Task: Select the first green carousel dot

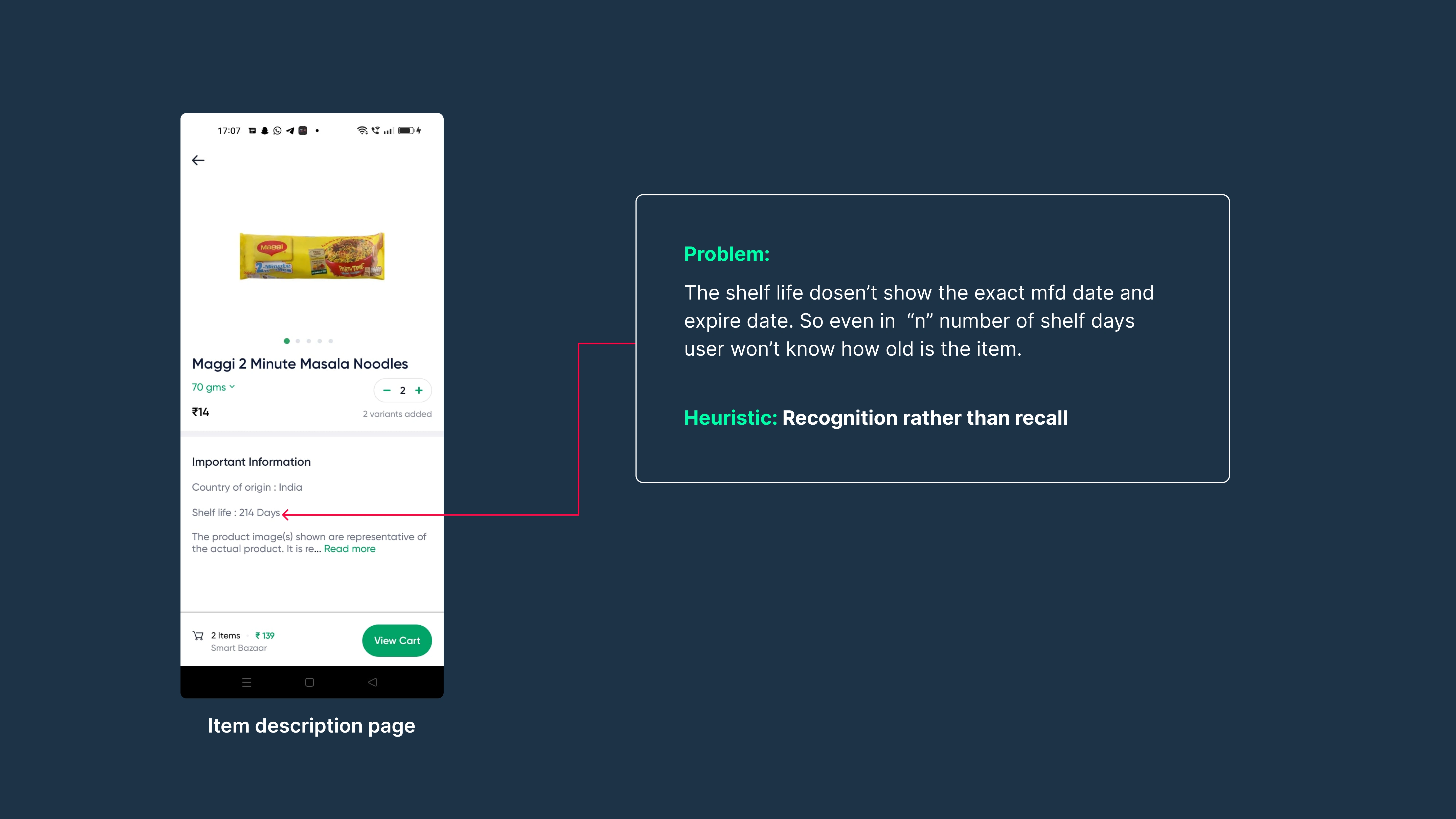Action: (287, 341)
